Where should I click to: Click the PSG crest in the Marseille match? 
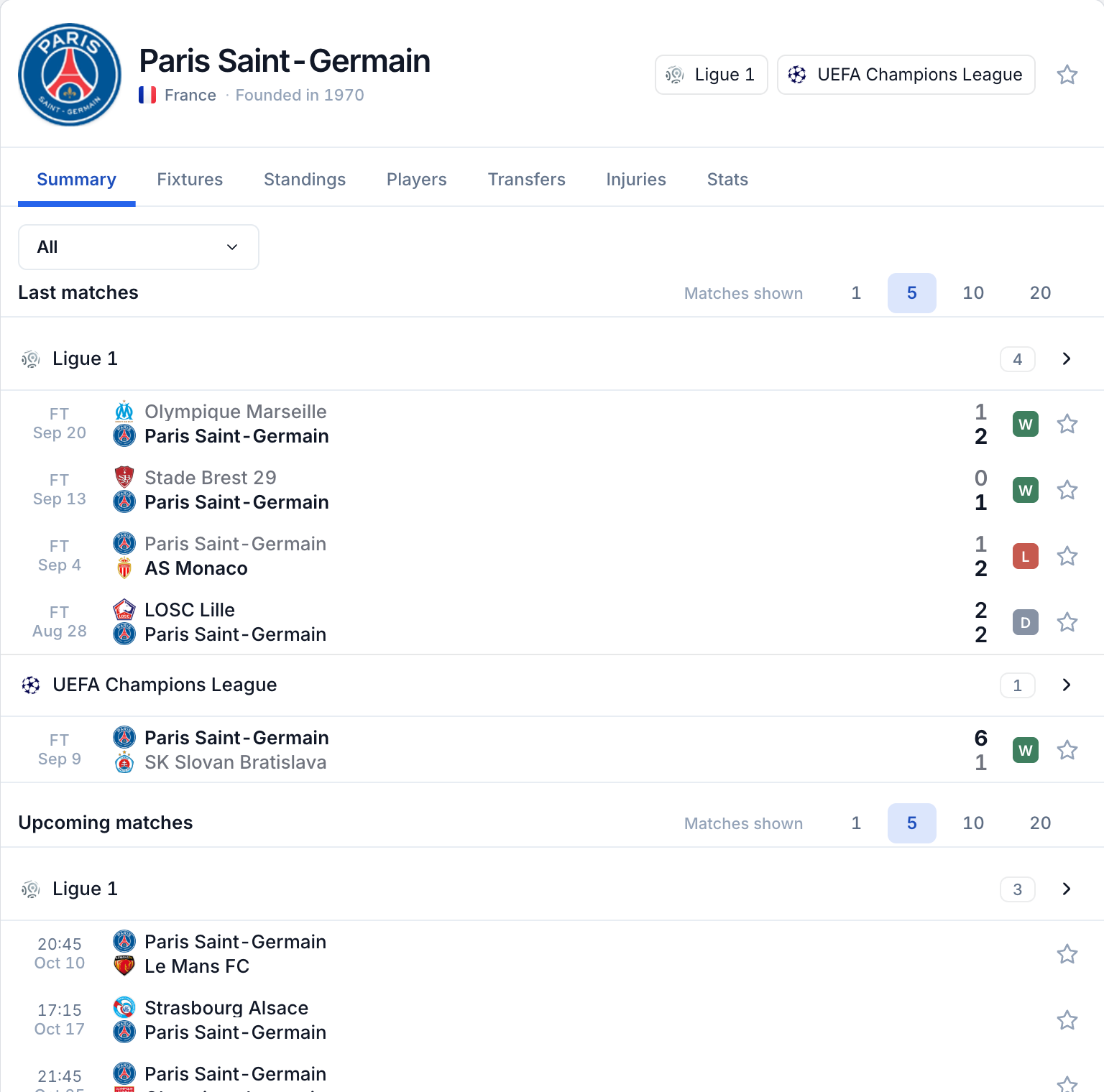pyautogui.click(x=124, y=436)
